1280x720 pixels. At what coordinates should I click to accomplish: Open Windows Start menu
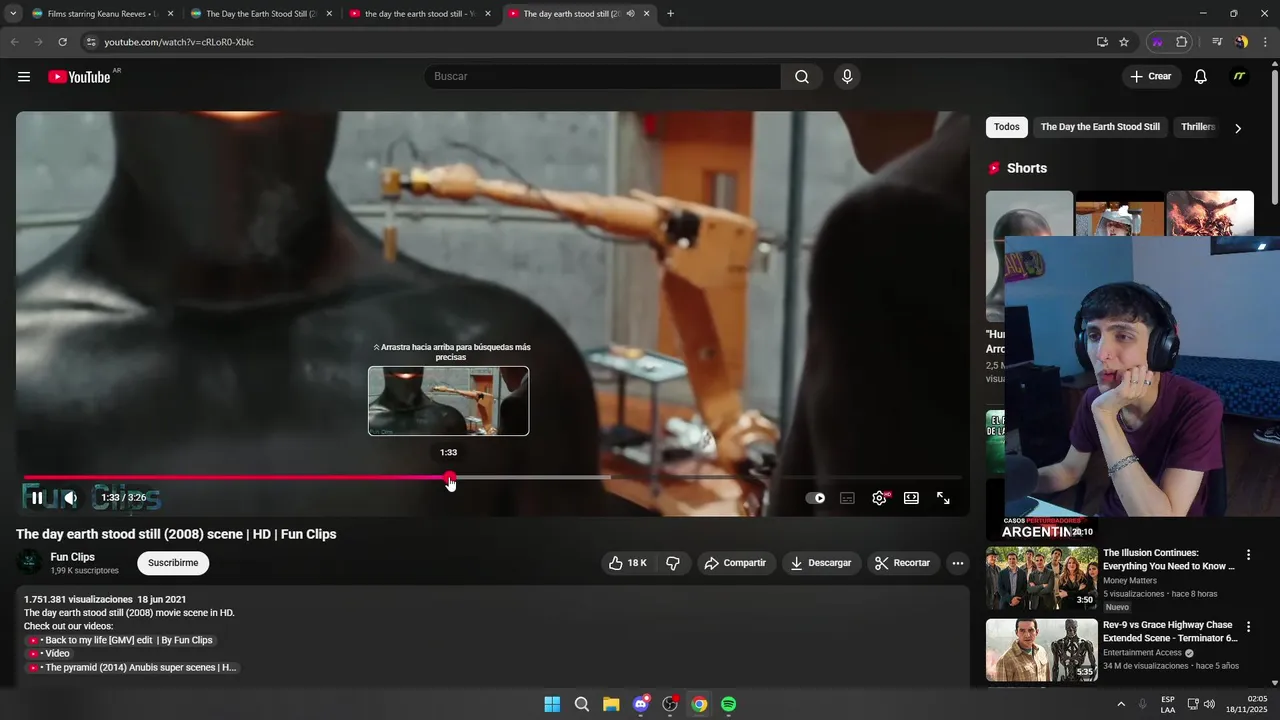pyautogui.click(x=552, y=704)
